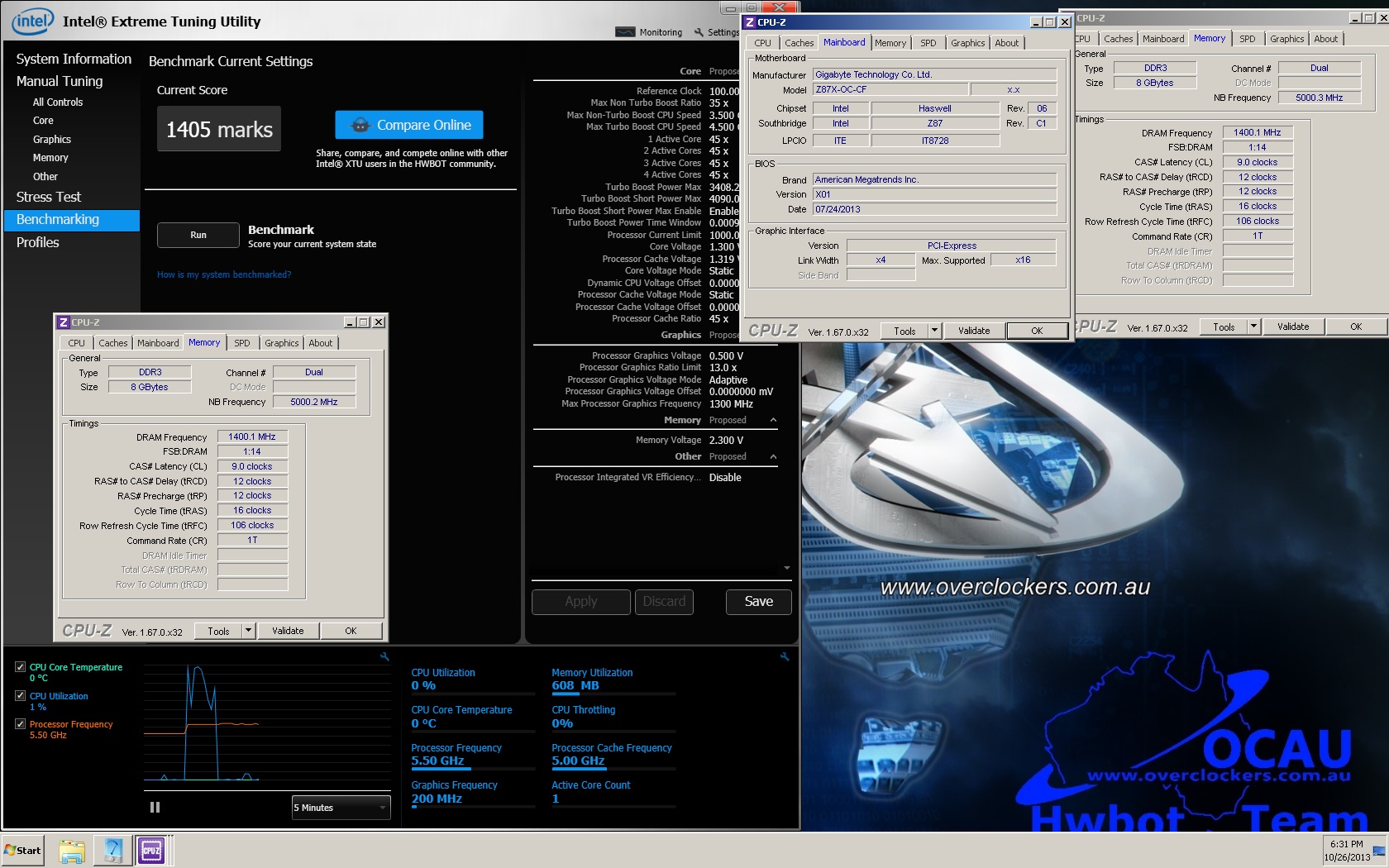
Task: Open the 5 Minutes time range dropdown
Action: [341, 808]
